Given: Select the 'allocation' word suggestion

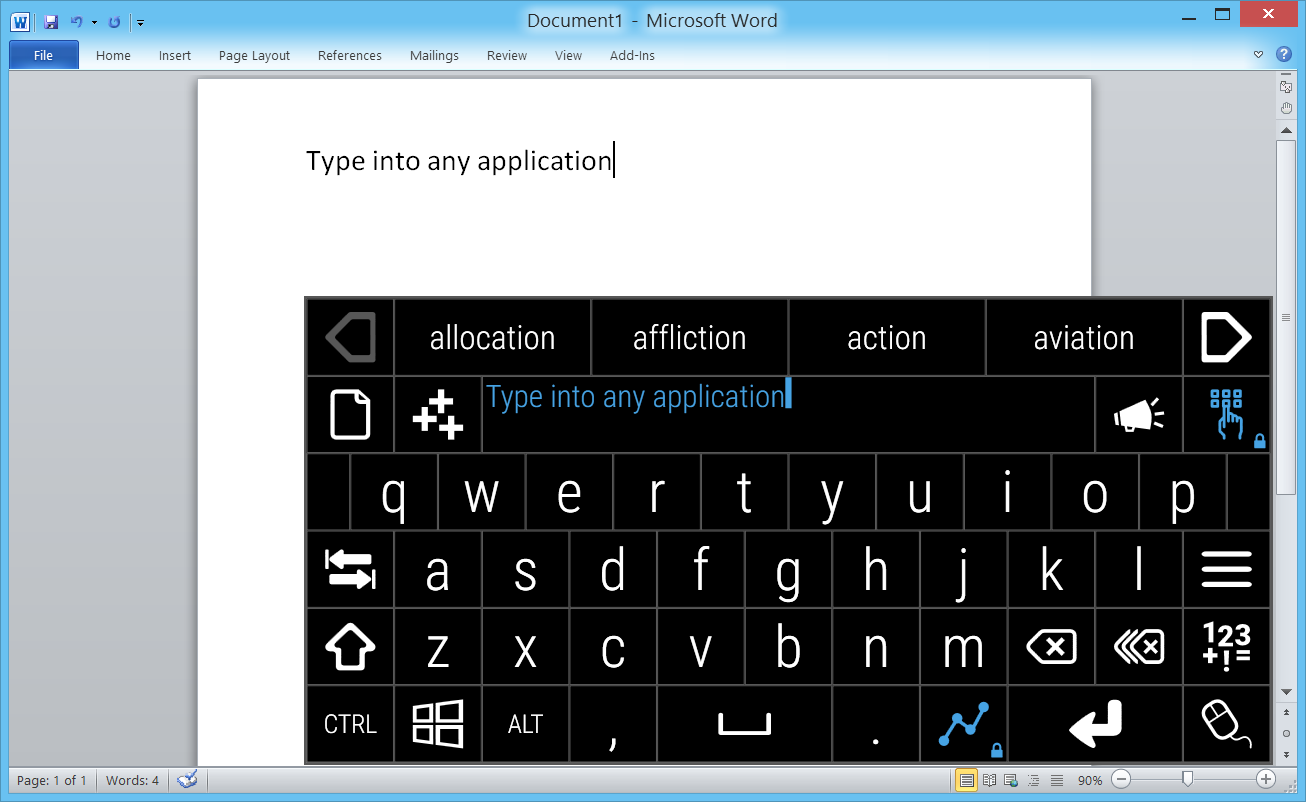Looking at the screenshot, I should (492, 337).
